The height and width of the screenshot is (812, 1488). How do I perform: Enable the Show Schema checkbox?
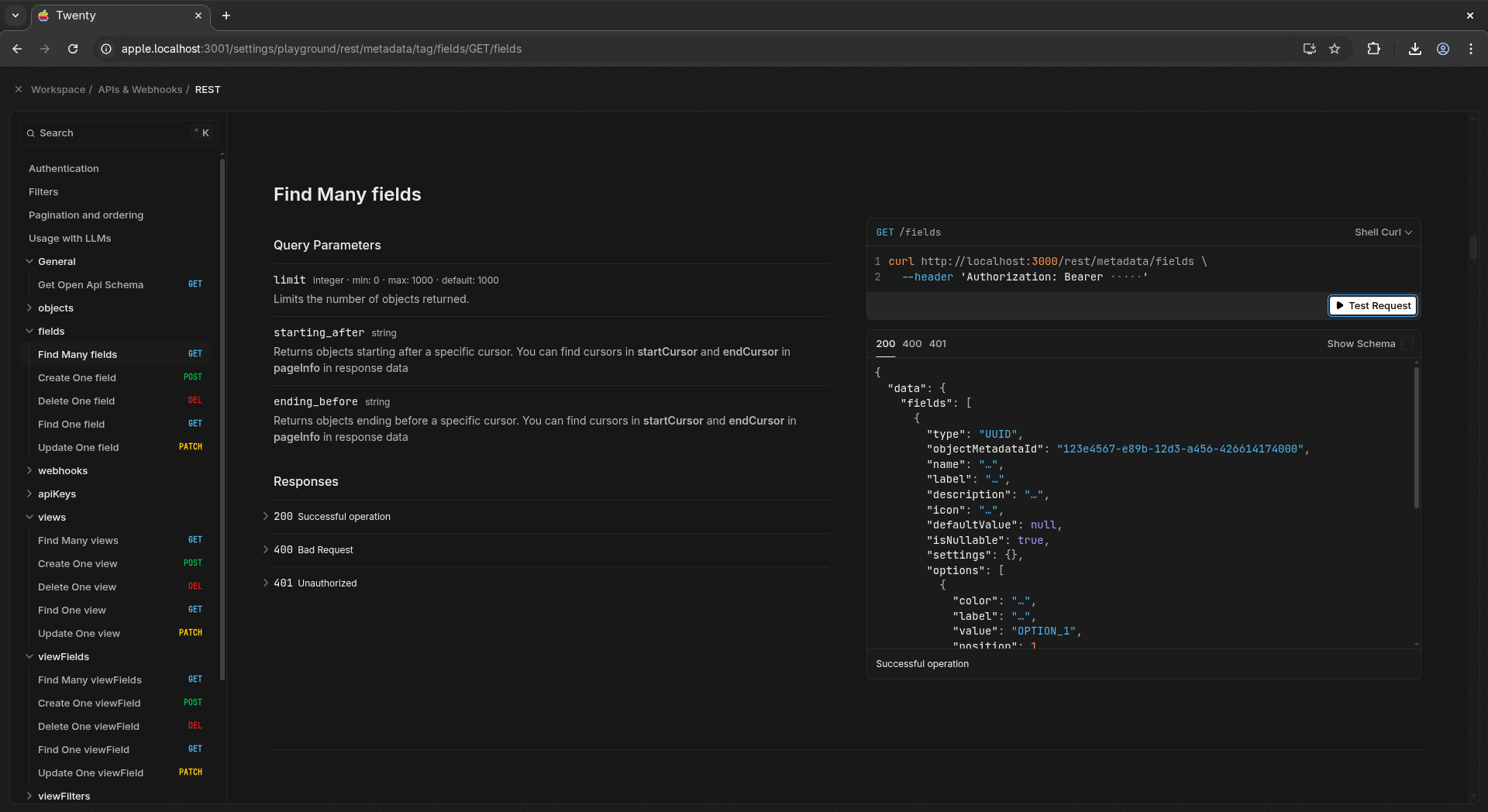tap(1407, 344)
